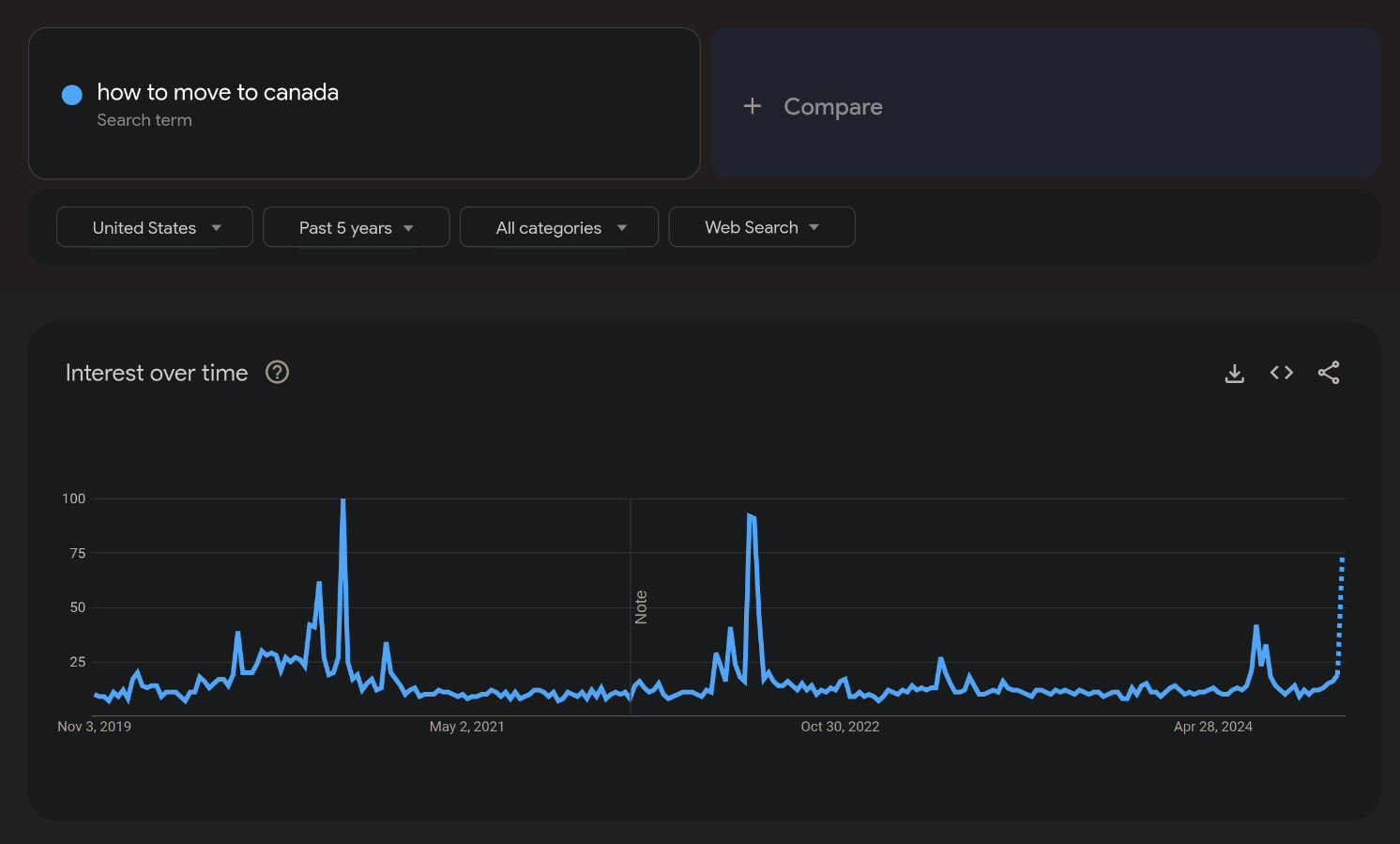Viewport: 1400px width, 844px height.
Task: Click the plus icon in the Compare box
Action: click(x=753, y=106)
